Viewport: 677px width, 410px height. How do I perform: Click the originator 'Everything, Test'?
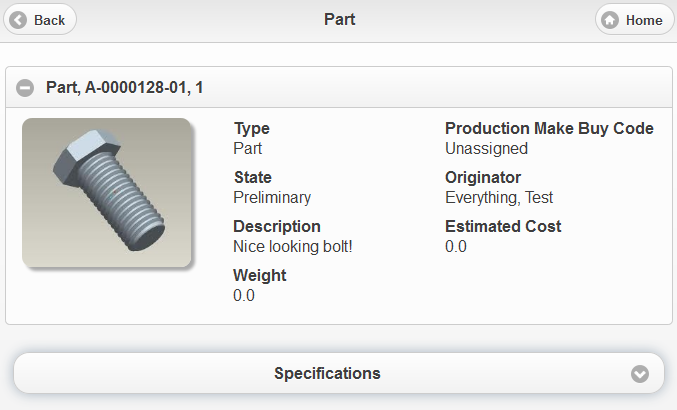(x=499, y=198)
